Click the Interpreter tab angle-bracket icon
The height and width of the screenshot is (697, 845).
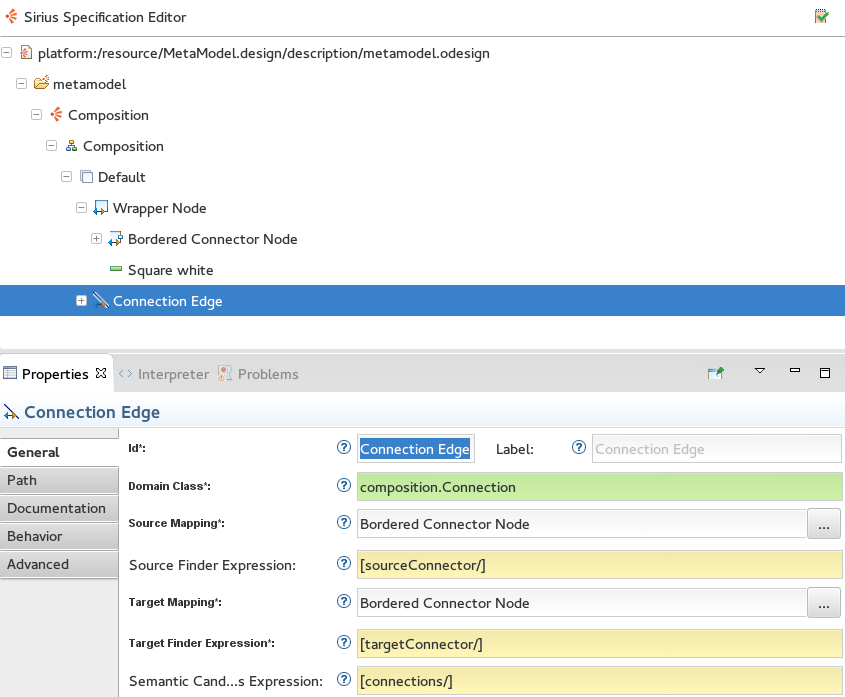(126, 374)
